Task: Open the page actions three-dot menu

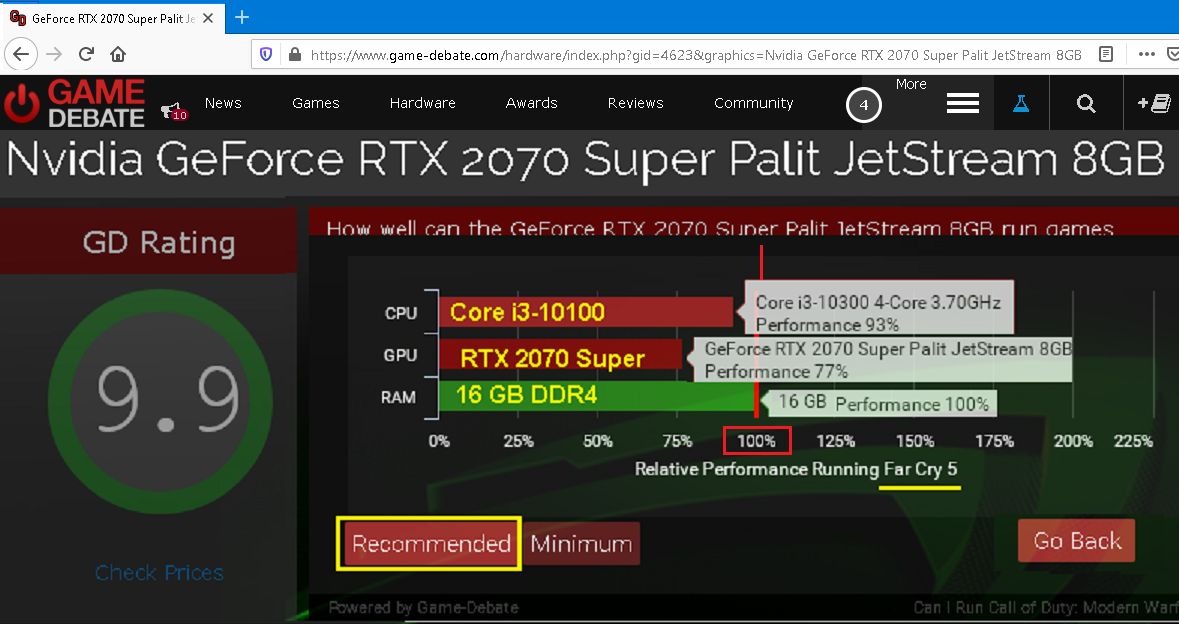Action: point(1147,54)
